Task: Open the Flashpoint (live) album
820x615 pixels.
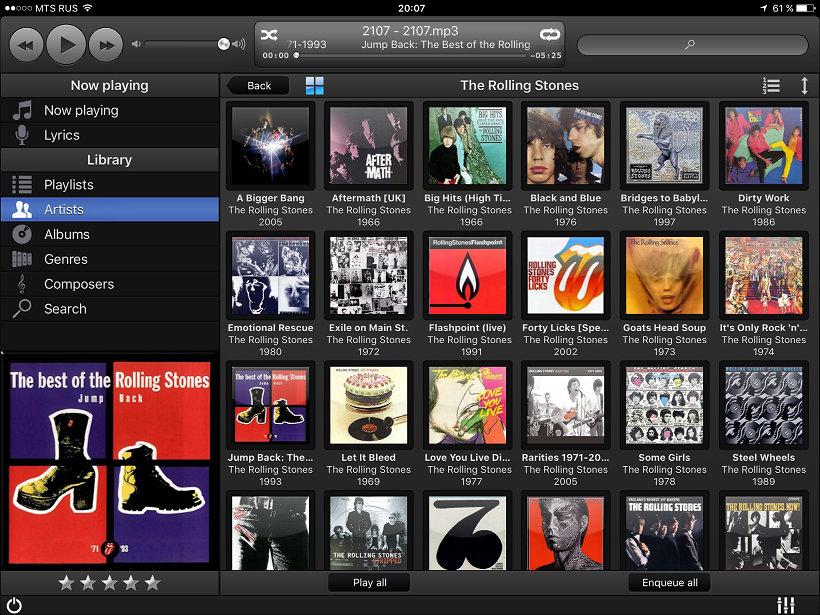Action: tap(468, 276)
